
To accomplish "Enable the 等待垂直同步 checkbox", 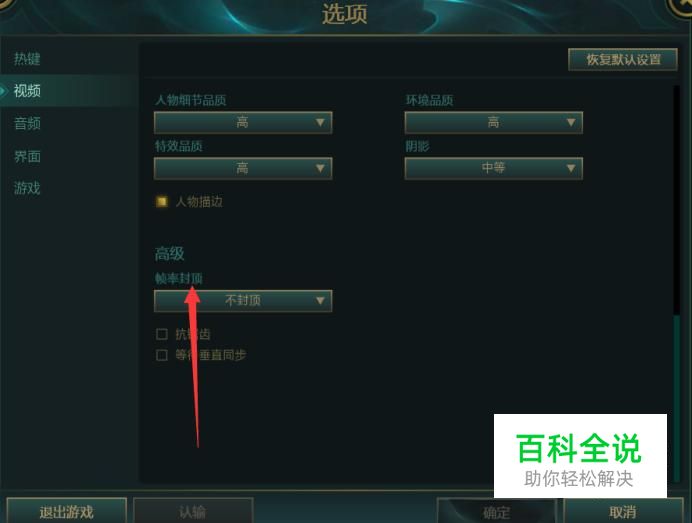I will tap(162, 355).
